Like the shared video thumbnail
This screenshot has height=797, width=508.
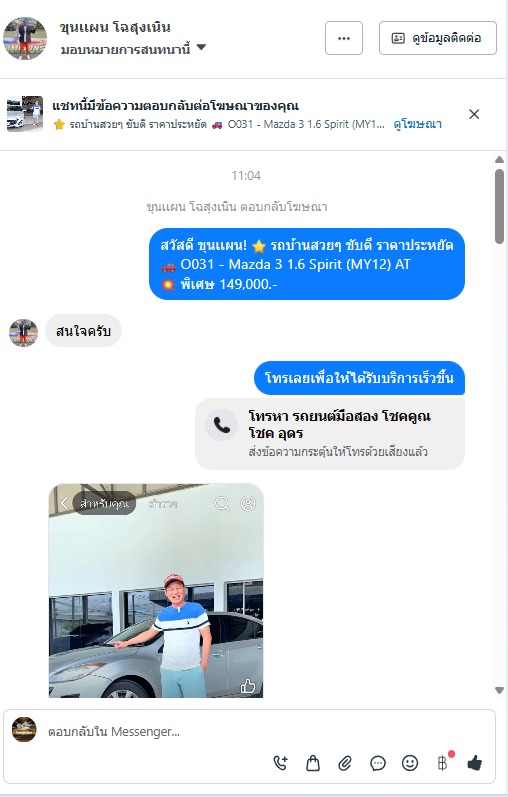click(x=248, y=686)
